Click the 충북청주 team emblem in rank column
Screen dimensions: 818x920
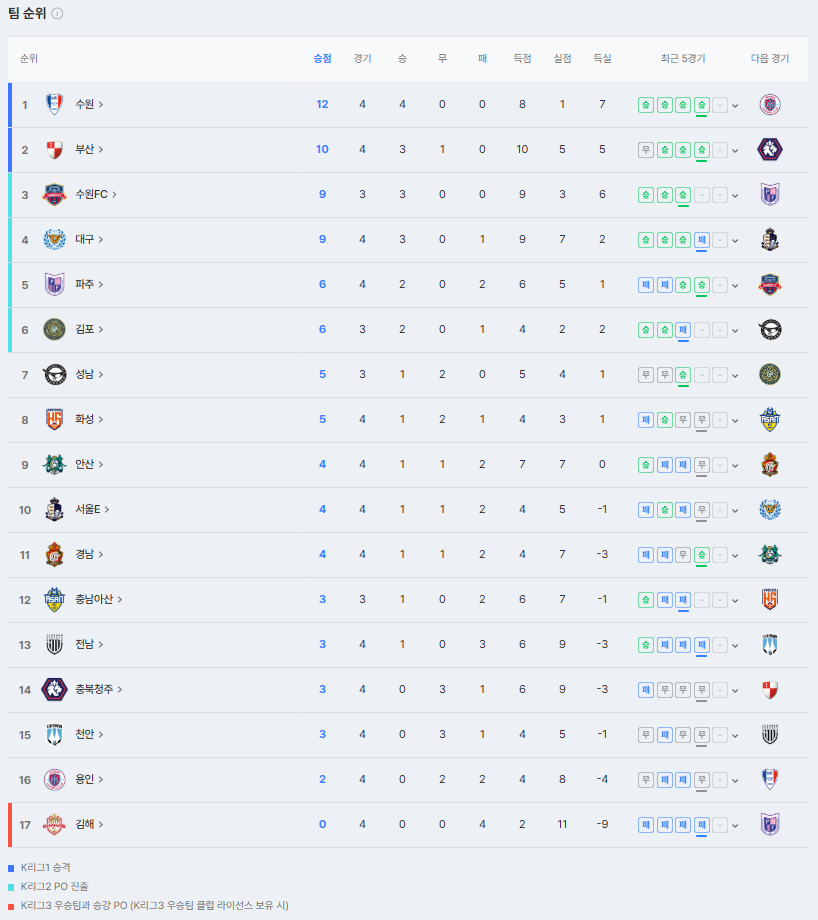click(55, 689)
